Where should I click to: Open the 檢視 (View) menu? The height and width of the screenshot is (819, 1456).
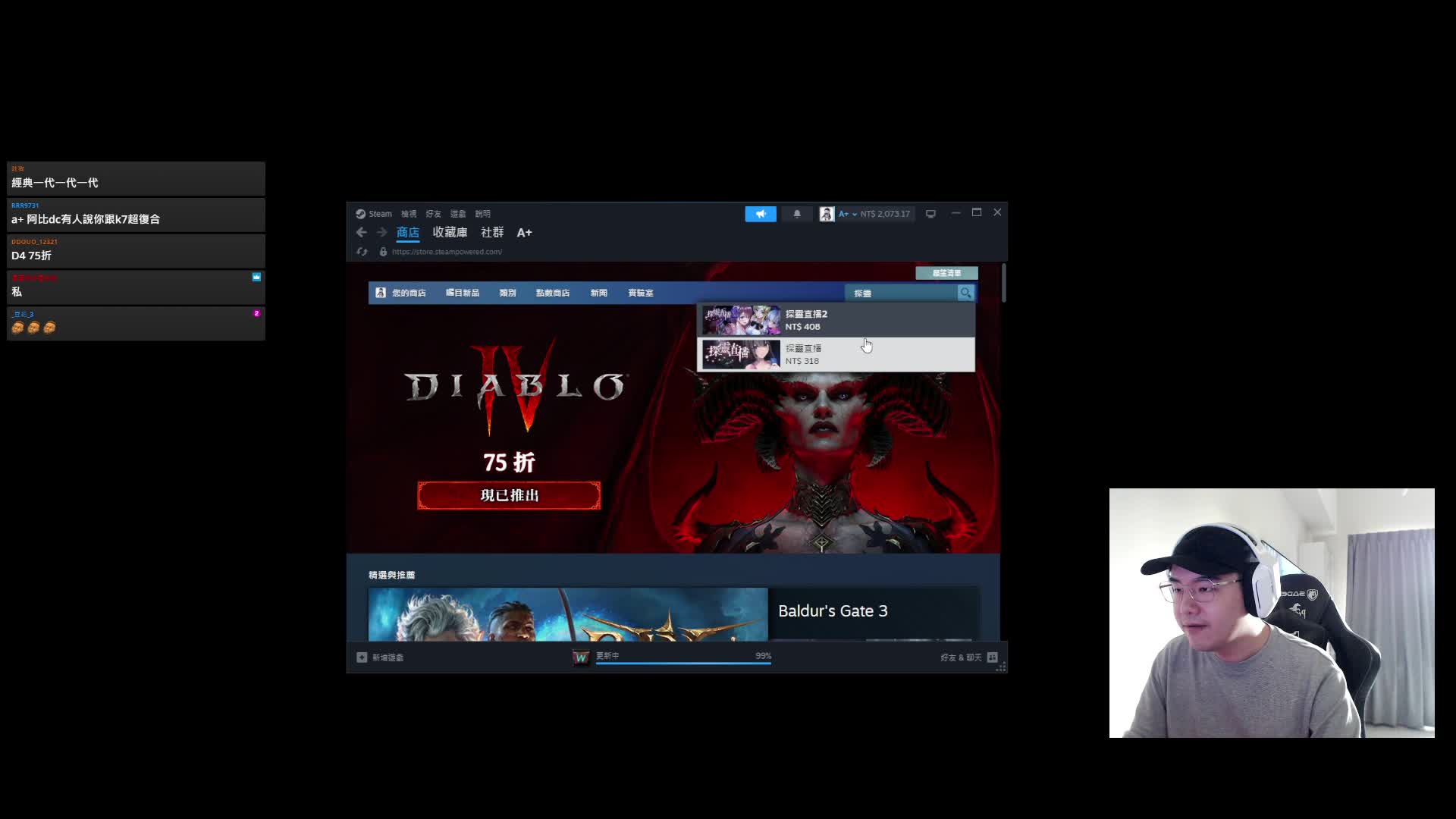[x=409, y=214]
